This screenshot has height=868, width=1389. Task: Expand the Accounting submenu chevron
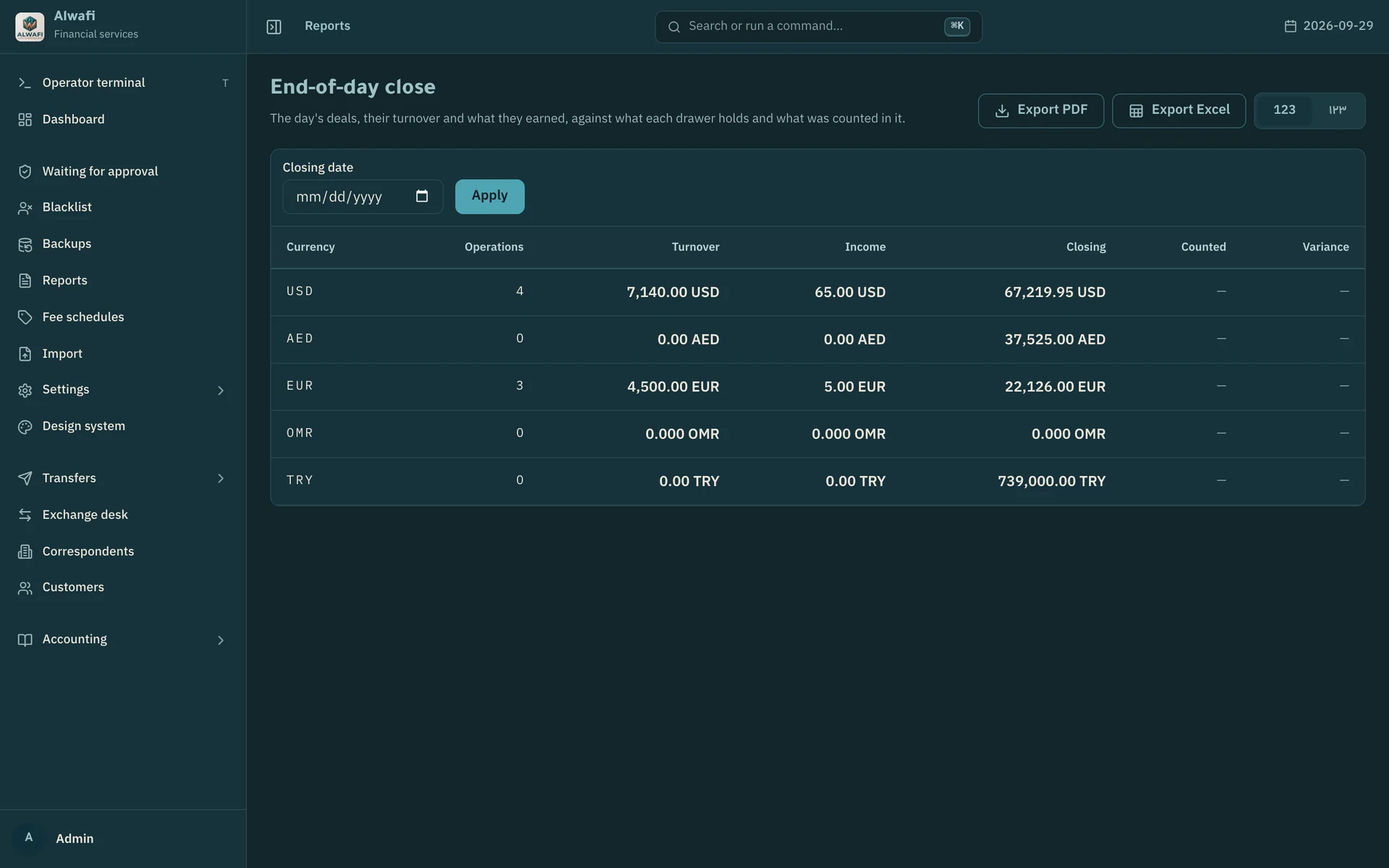[221, 640]
